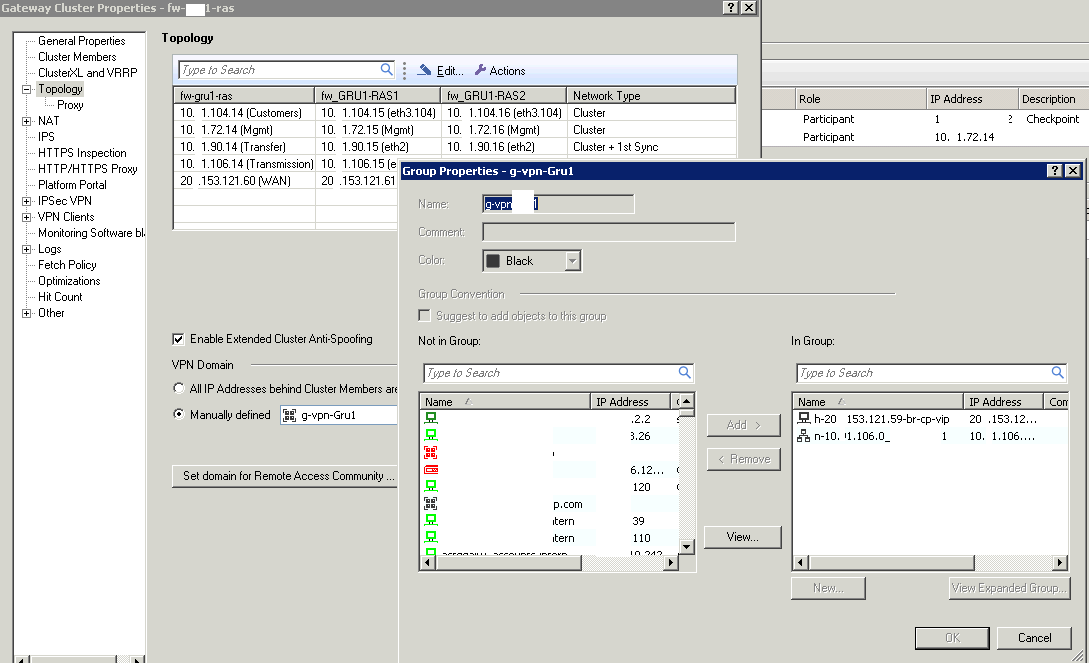Open Fetch Policy page
This screenshot has height=663, width=1089.
(x=67, y=265)
